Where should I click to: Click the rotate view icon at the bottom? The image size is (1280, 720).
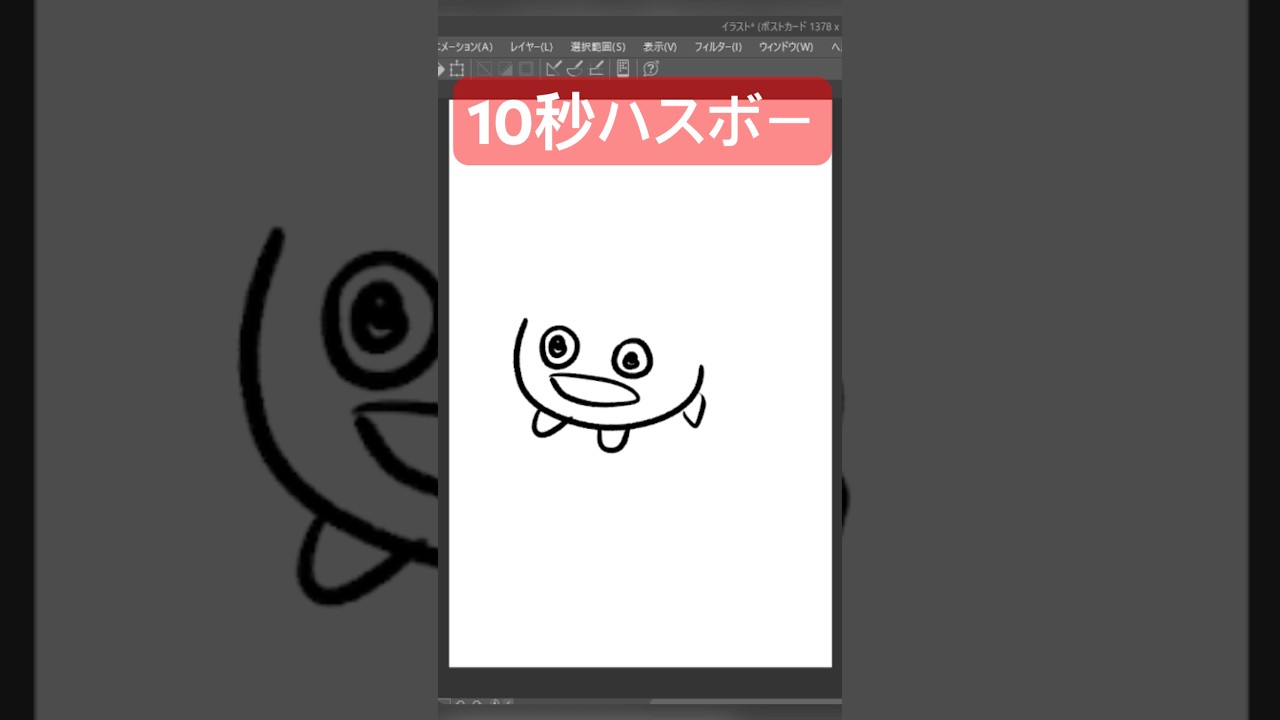(508, 703)
